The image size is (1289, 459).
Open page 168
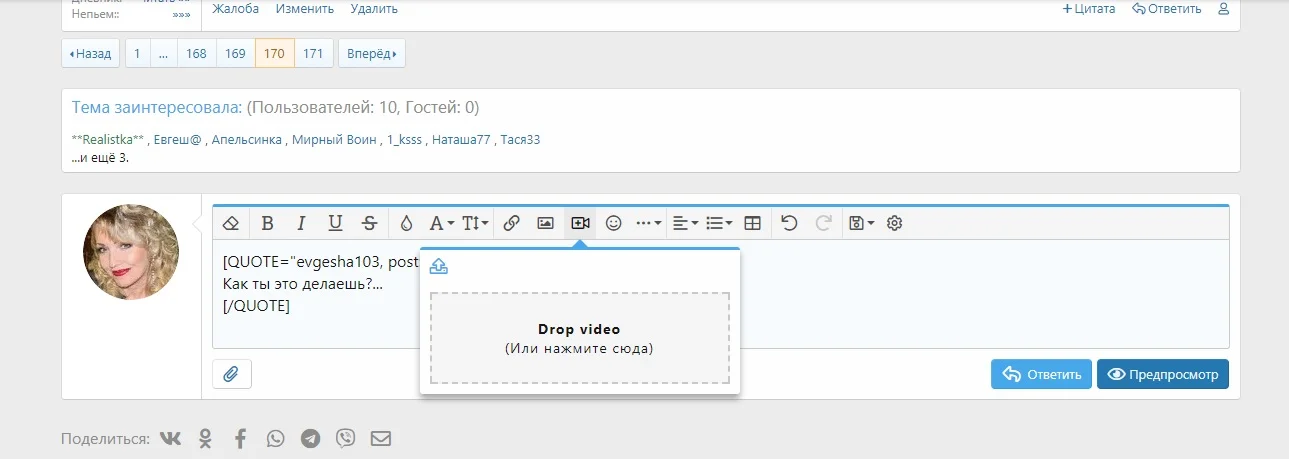tap(197, 53)
